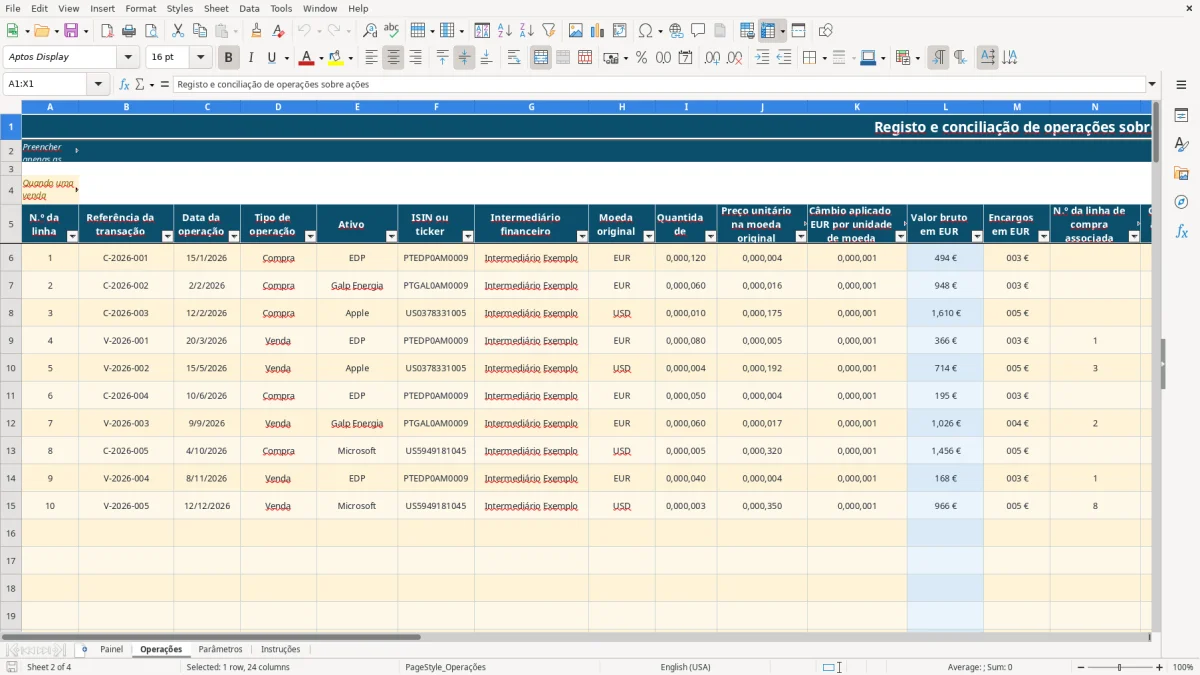Viewport: 1200px width, 675px height.
Task: Open filter dropdown for Tipo de operação
Action: (x=310, y=237)
